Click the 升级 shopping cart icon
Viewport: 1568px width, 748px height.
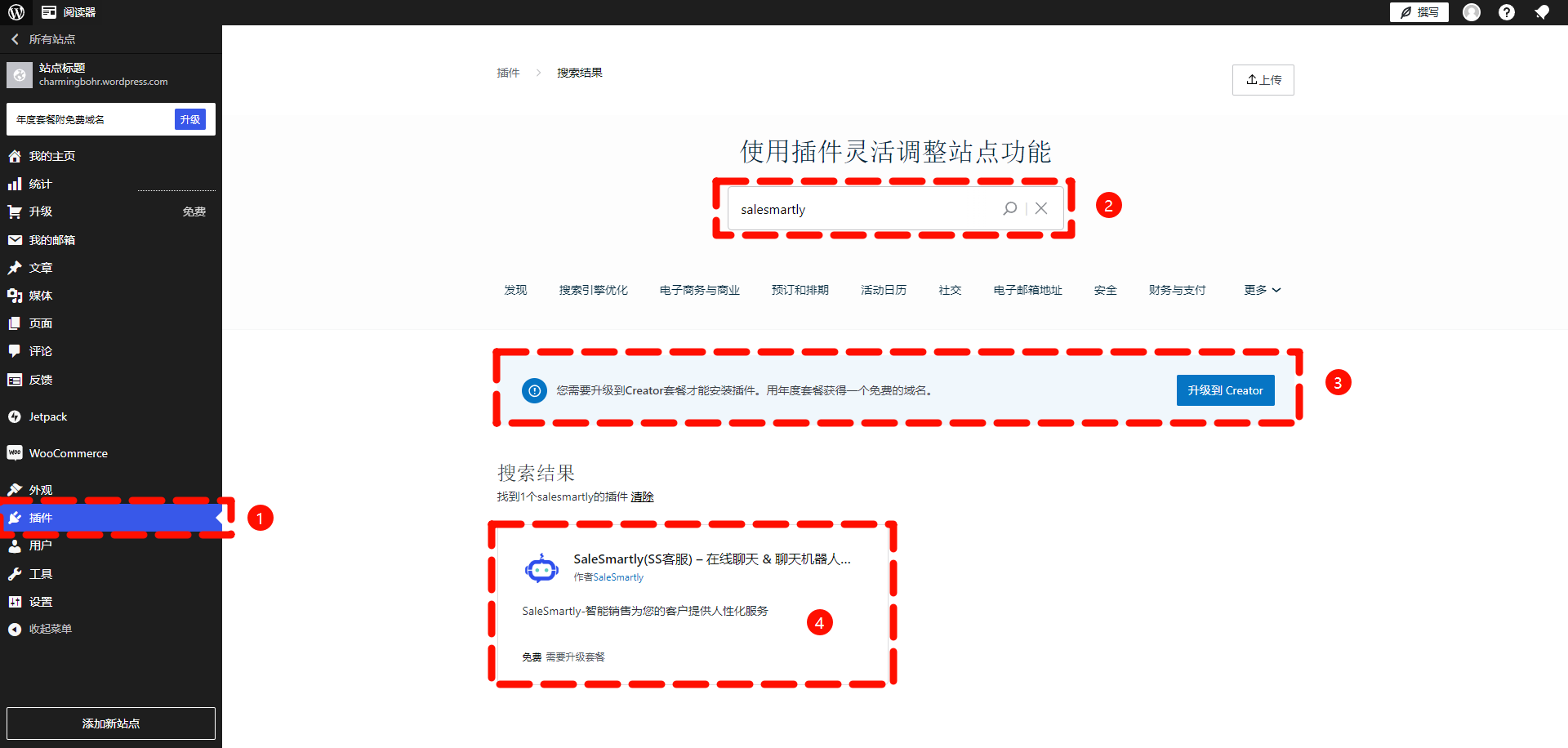[x=15, y=211]
